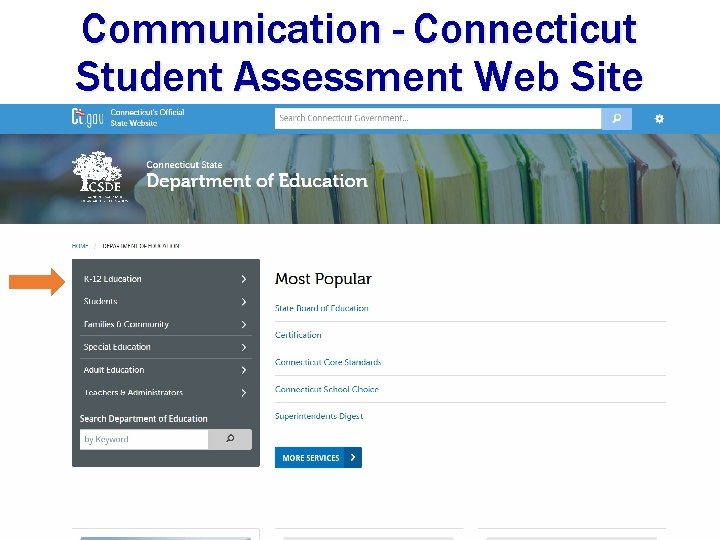The image size is (720, 540).
Task: Open the settings gear in the top bar
Action: [659, 119]
